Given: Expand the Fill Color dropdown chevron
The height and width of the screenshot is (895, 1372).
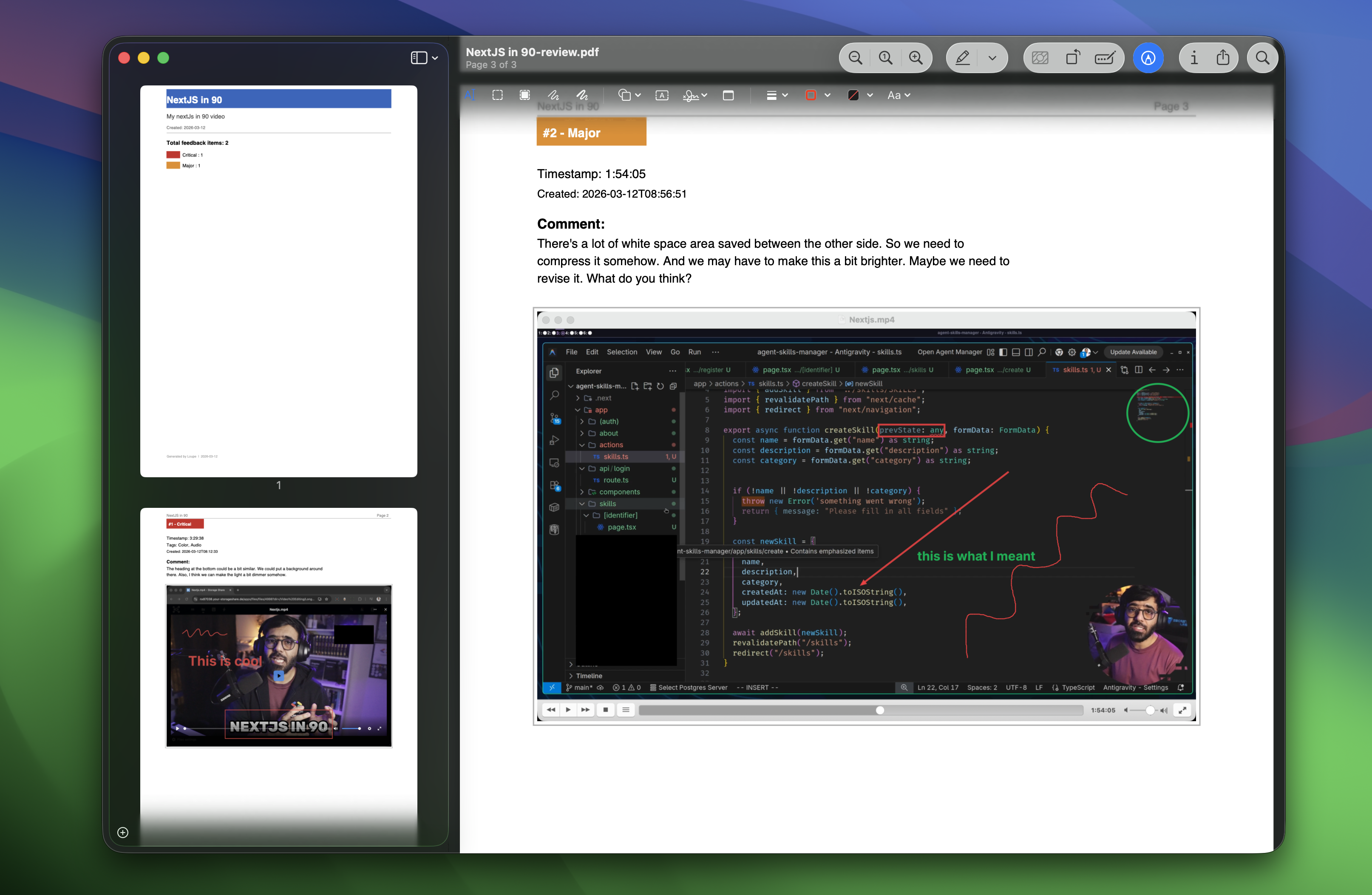Looking at the screenshot, I should pyautogui.click(x=870, y=95).
